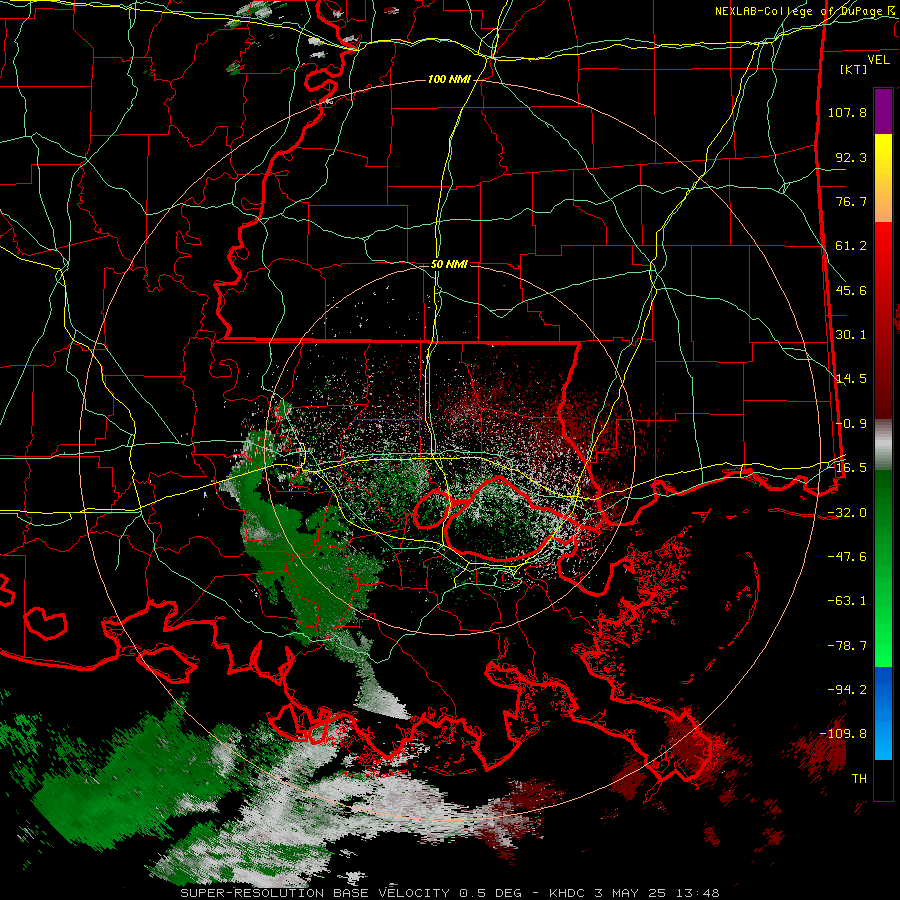Click the -78.7 velocity scale value
This screenshot has width=900, height=900.
[848, 646]
